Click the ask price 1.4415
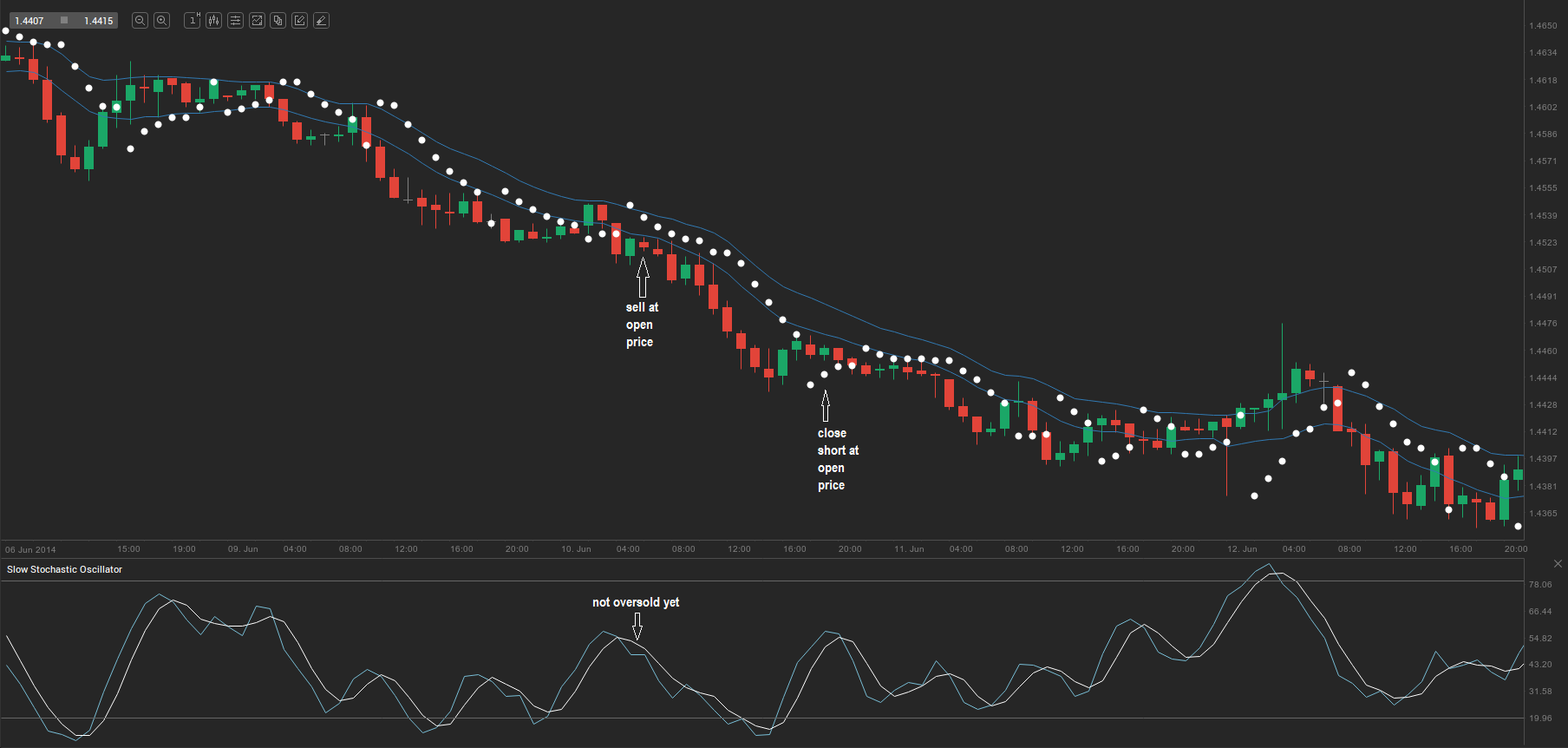This screenshot has width=1568, height=748. tap(98, 21)
